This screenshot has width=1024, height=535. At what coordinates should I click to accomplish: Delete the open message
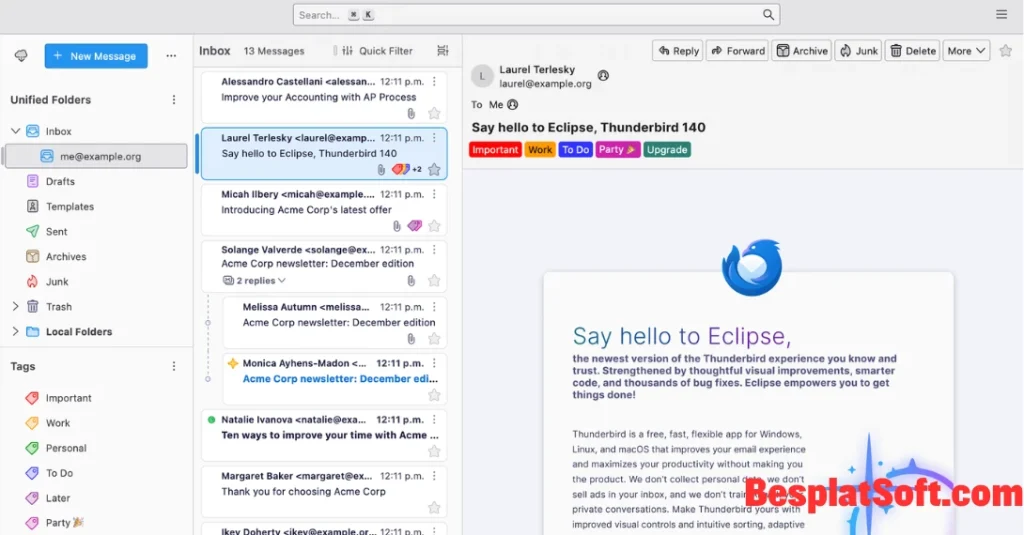[912, 51]
